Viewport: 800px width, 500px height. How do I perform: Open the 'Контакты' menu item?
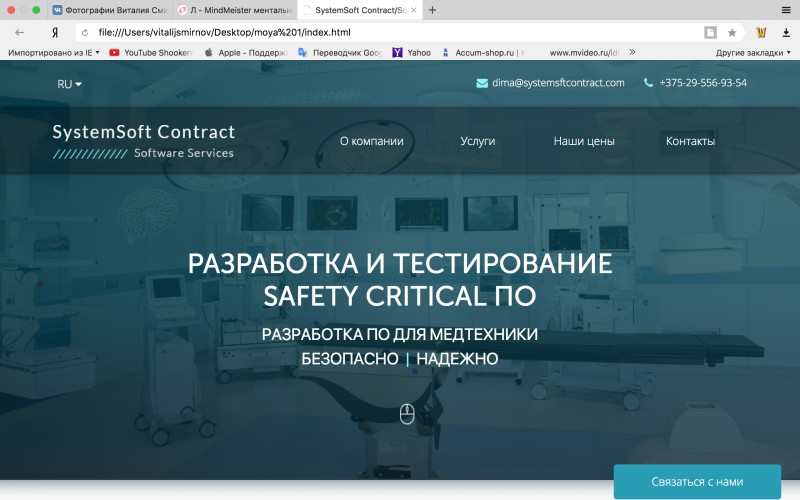[690, 141]
